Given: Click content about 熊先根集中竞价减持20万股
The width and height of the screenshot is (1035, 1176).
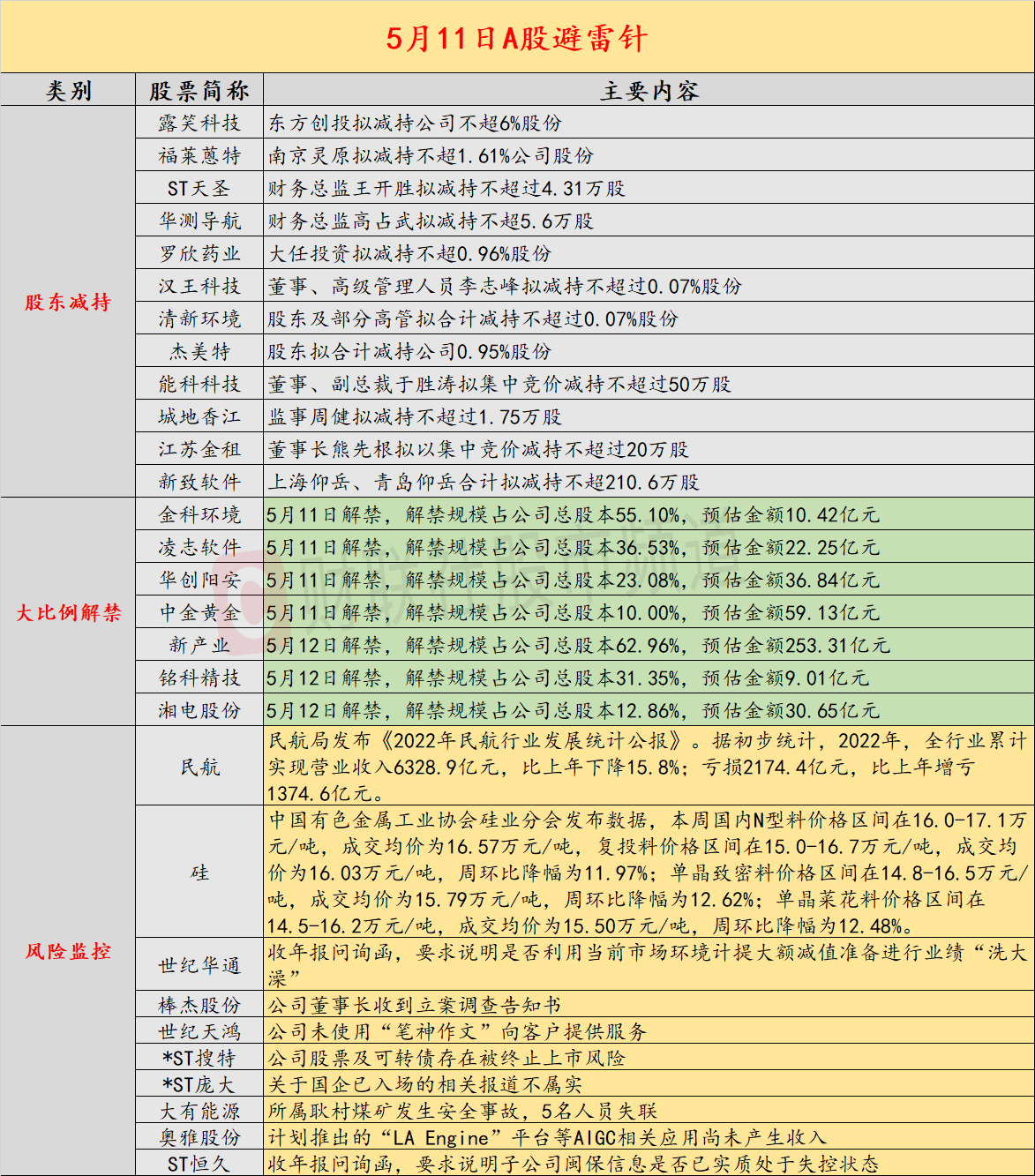Looking at the screenshot, I should [x=478, y=449].
